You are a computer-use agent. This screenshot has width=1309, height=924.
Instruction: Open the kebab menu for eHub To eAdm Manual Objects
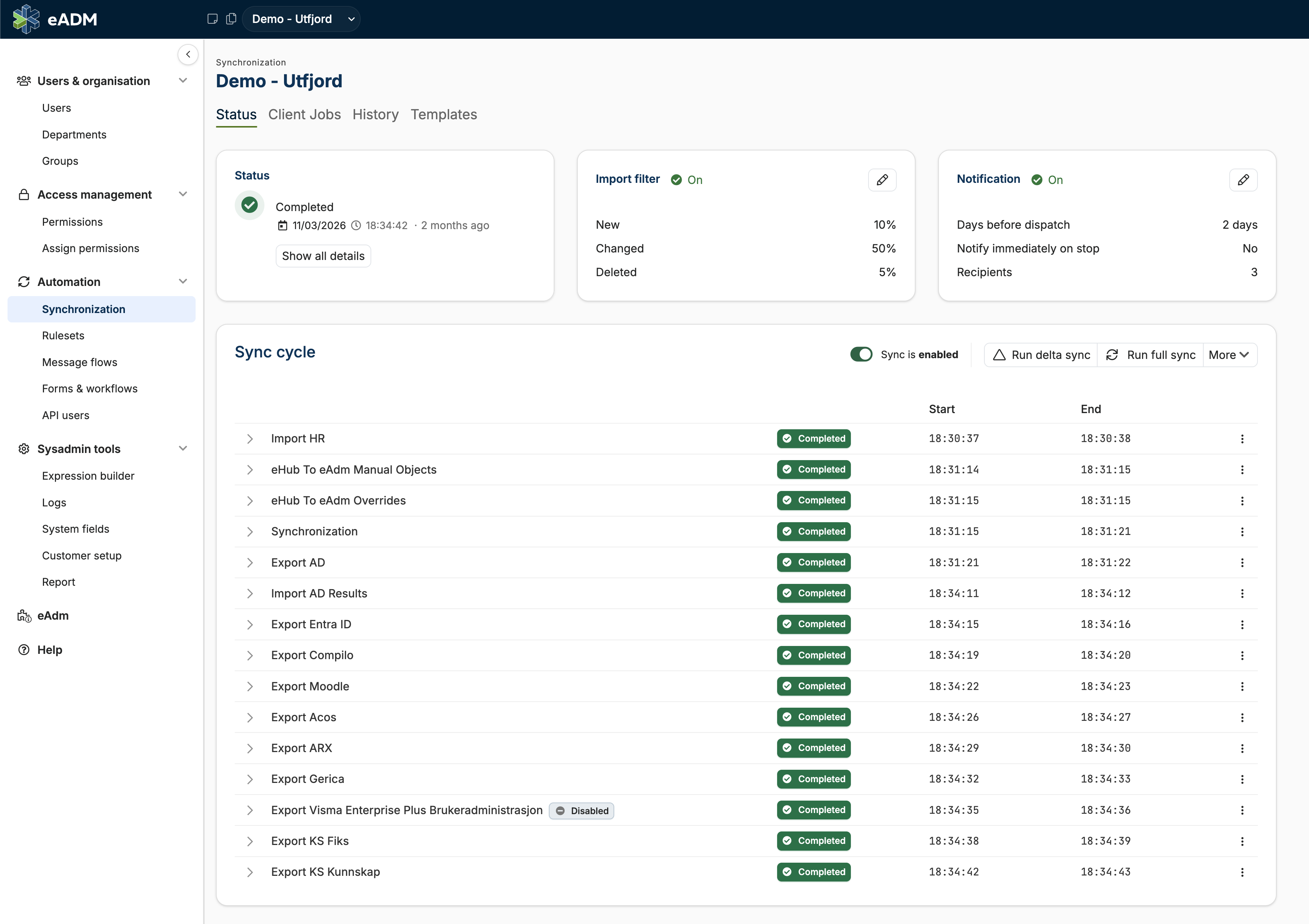click(x=1242, y=470)
